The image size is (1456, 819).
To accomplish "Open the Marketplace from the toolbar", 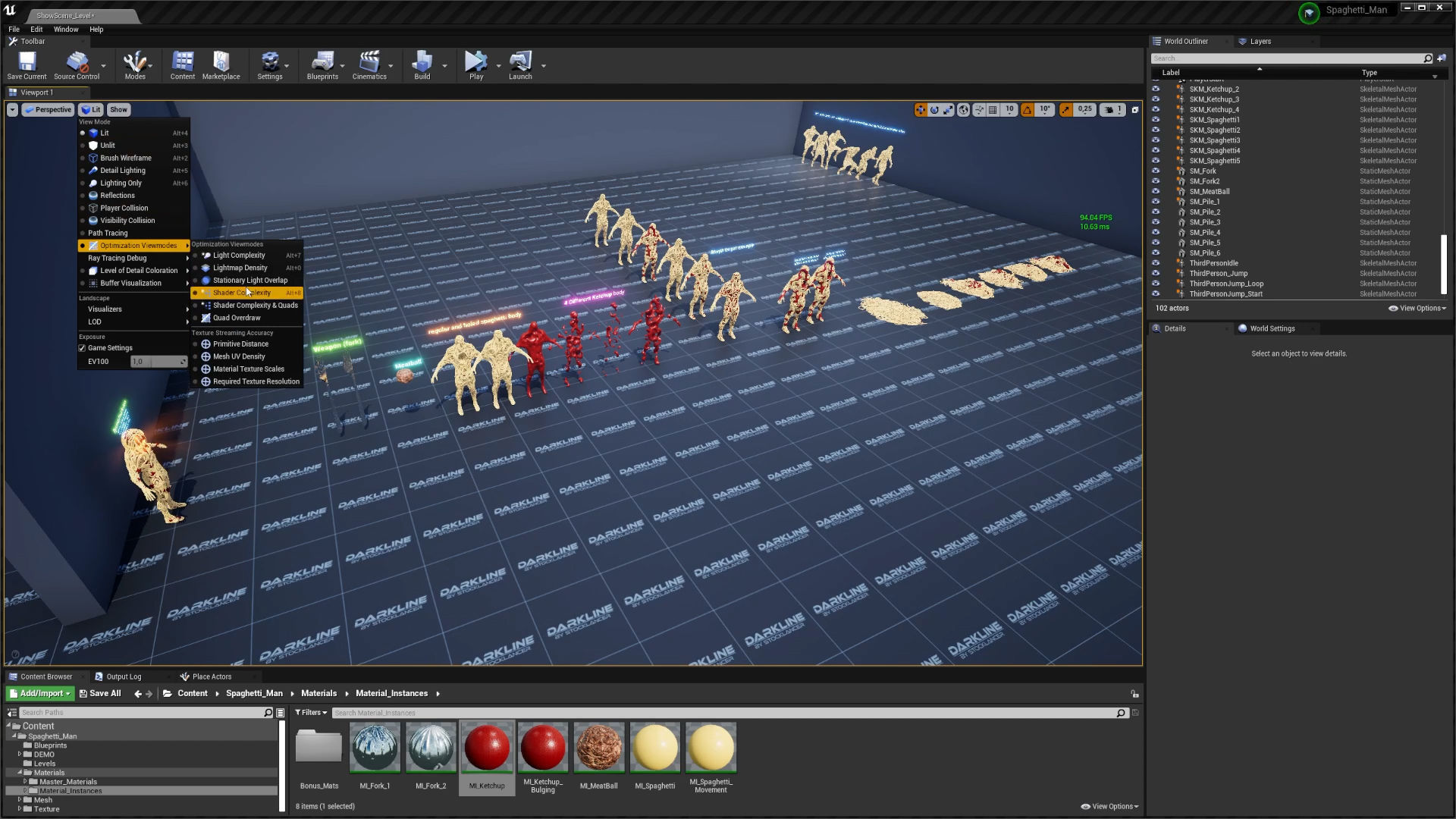I will click(221, 65).
